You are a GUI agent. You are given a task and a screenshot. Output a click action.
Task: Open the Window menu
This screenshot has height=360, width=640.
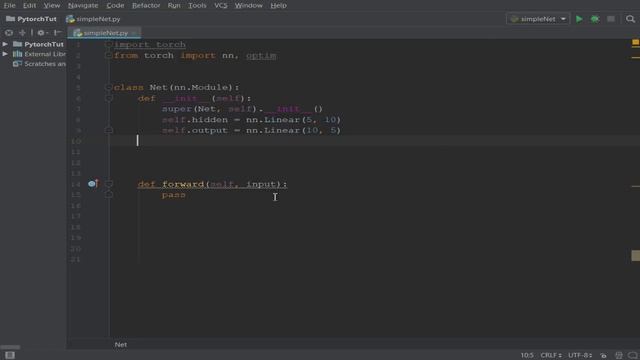click(x=249, y=5)
